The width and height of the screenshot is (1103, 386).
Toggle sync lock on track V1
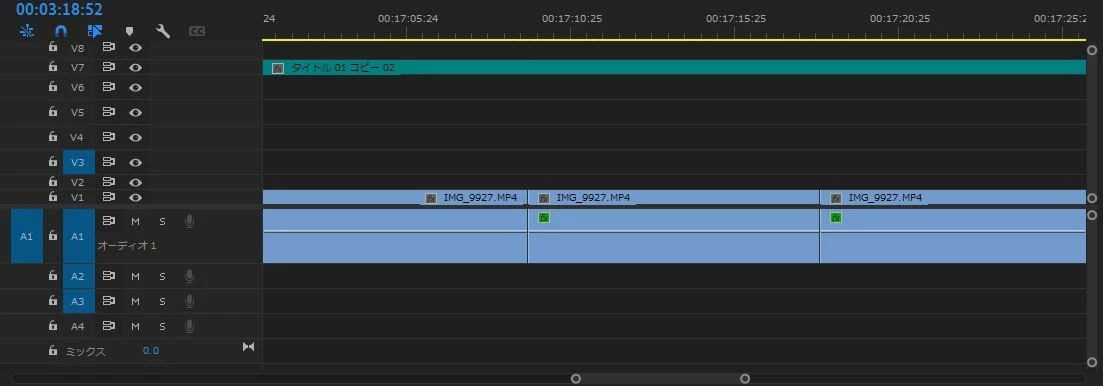109,197
